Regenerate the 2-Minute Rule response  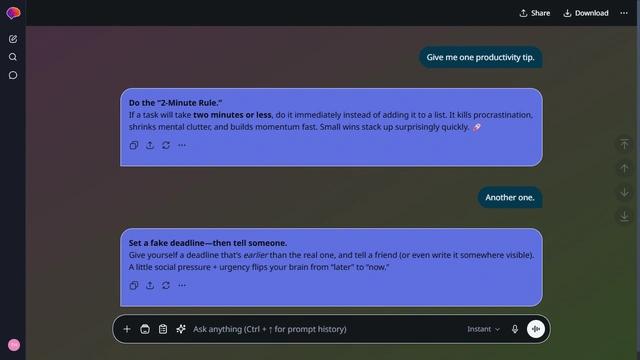pos(166,145)
